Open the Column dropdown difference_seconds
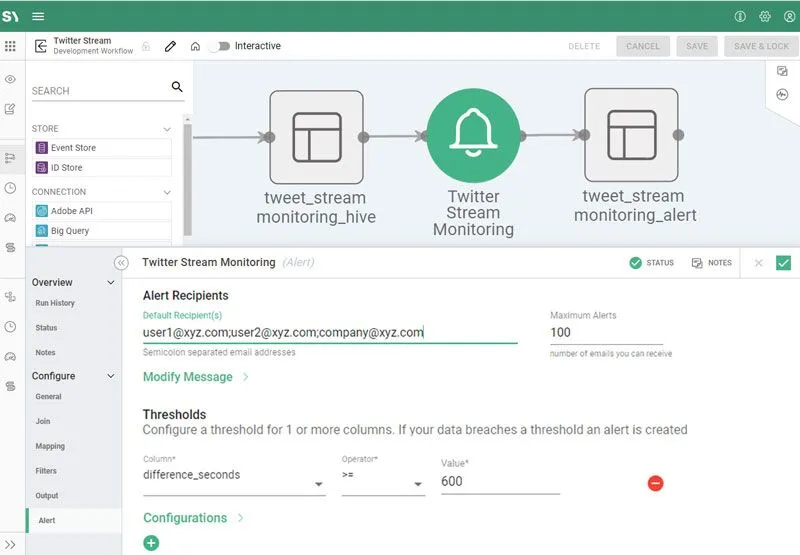The image size is (800, 555). [234, 477]
